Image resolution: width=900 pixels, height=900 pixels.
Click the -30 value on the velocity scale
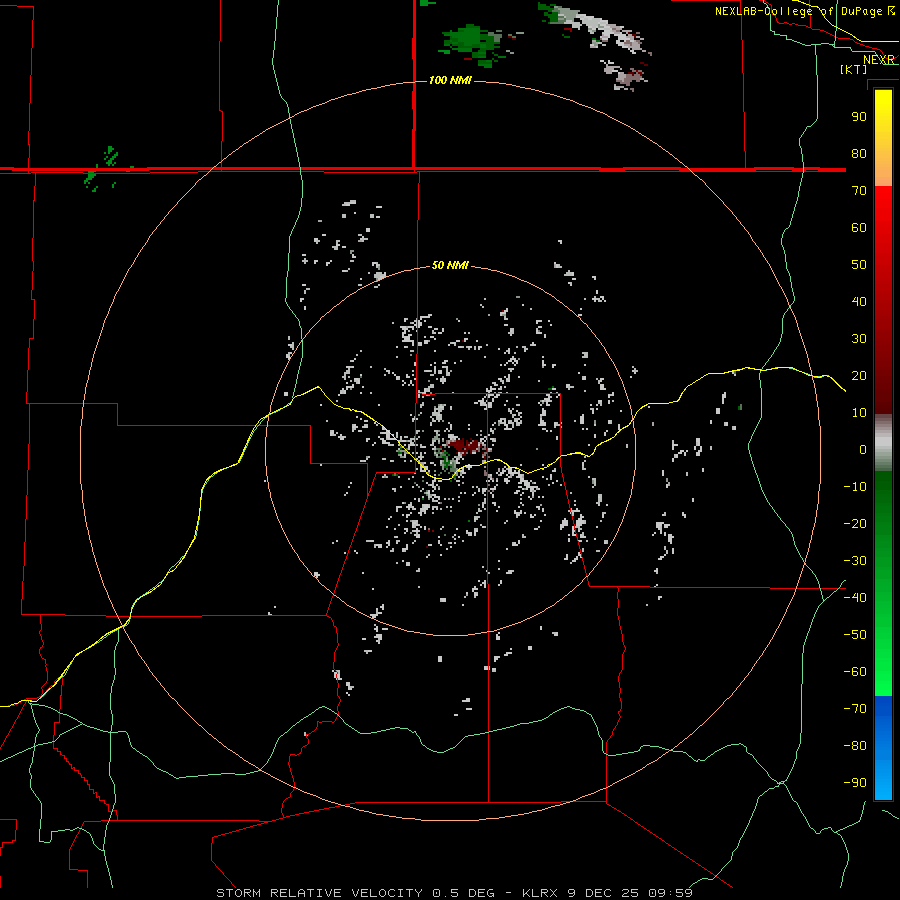pyautogui.click(x=855, y=561)
